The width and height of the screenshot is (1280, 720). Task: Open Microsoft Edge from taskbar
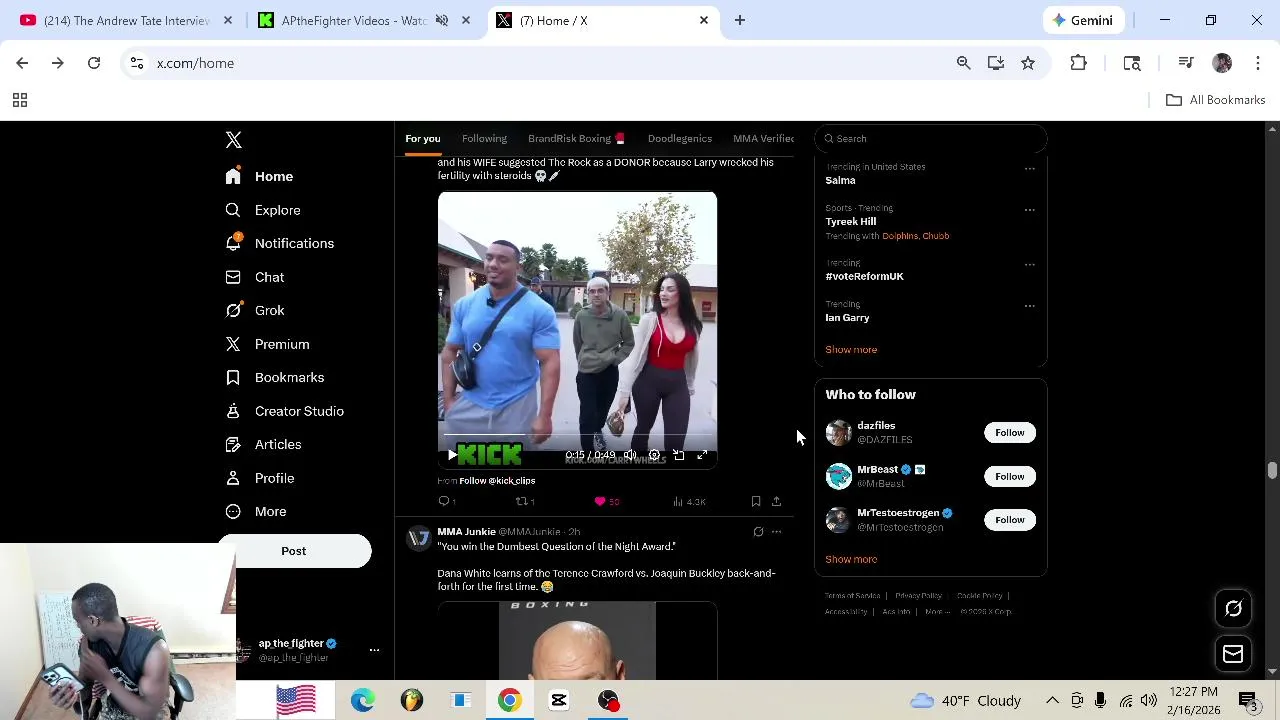coord(362,700)
